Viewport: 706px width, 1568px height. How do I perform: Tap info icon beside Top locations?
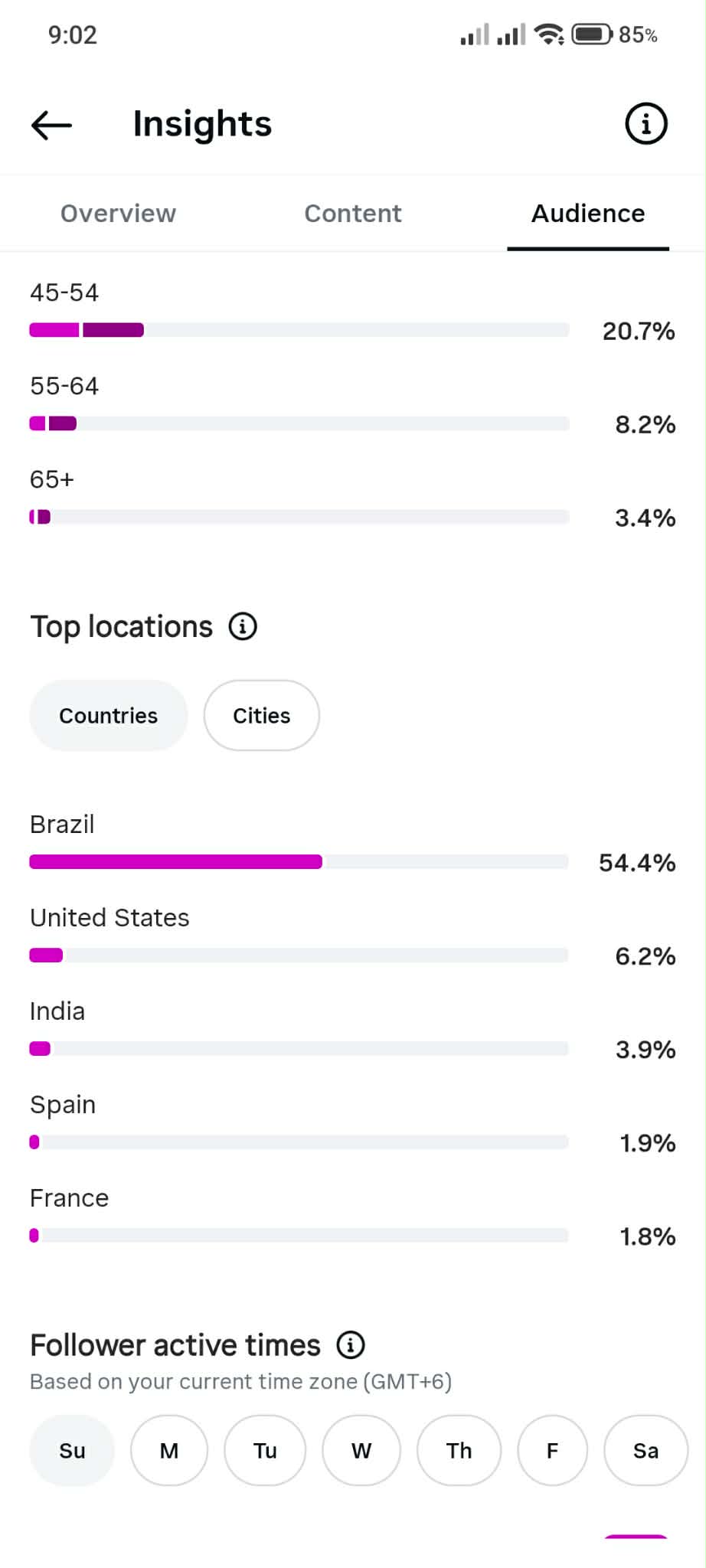click(x=243, y=626)
